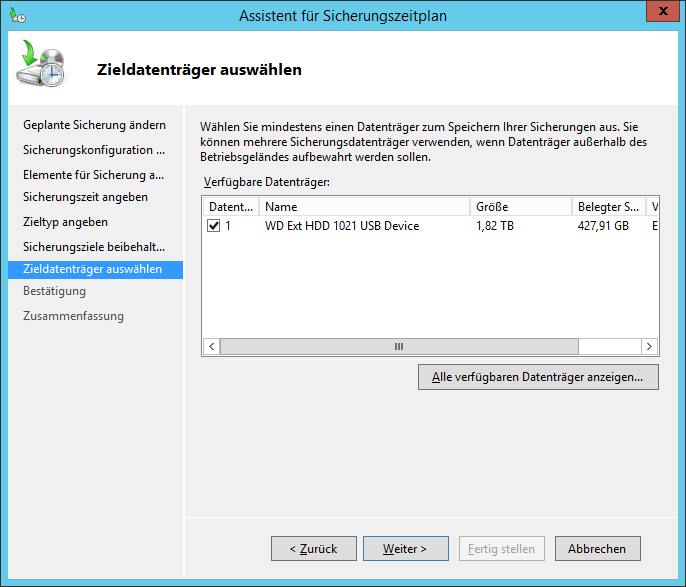Select the Sicherungskonfiguration step
The image size is (686, 587).
[x=94, y=150]
